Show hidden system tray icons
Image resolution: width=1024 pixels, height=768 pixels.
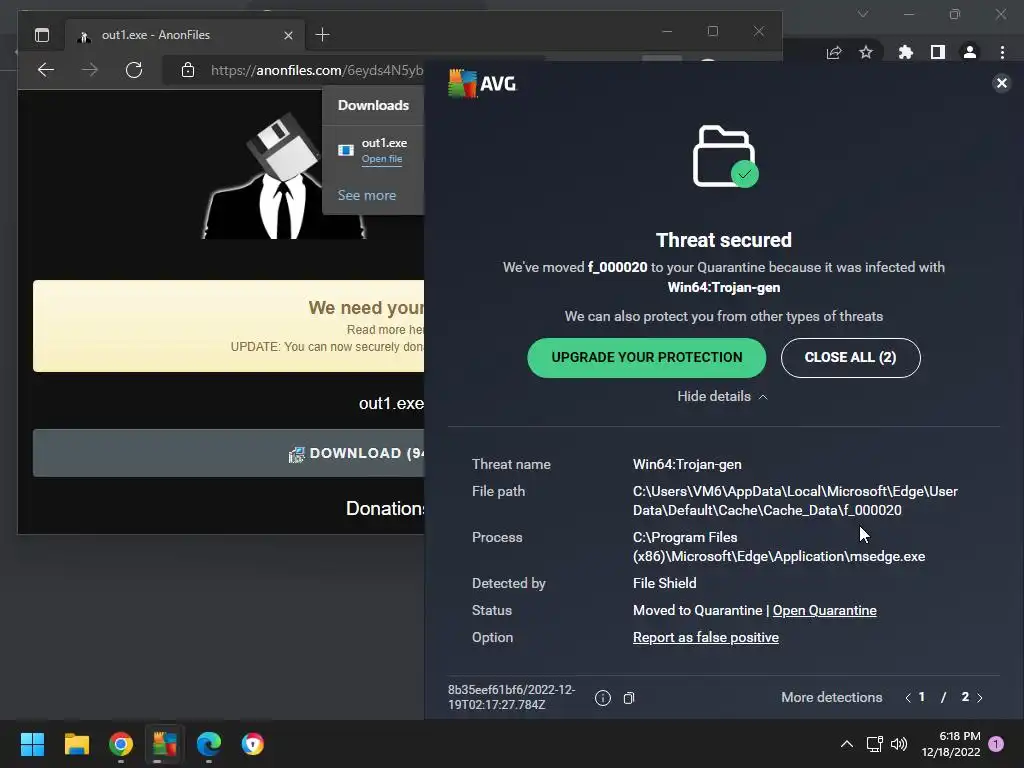click(846, 744)
